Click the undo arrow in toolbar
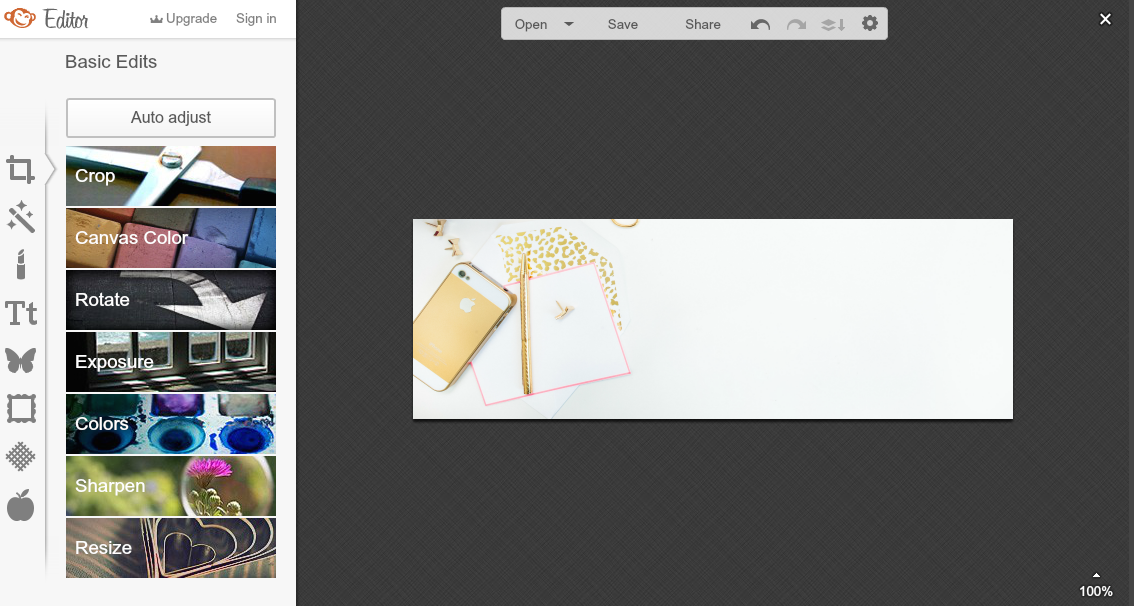This screenshot has height=606, width=1134. click(x=760, y=24)
